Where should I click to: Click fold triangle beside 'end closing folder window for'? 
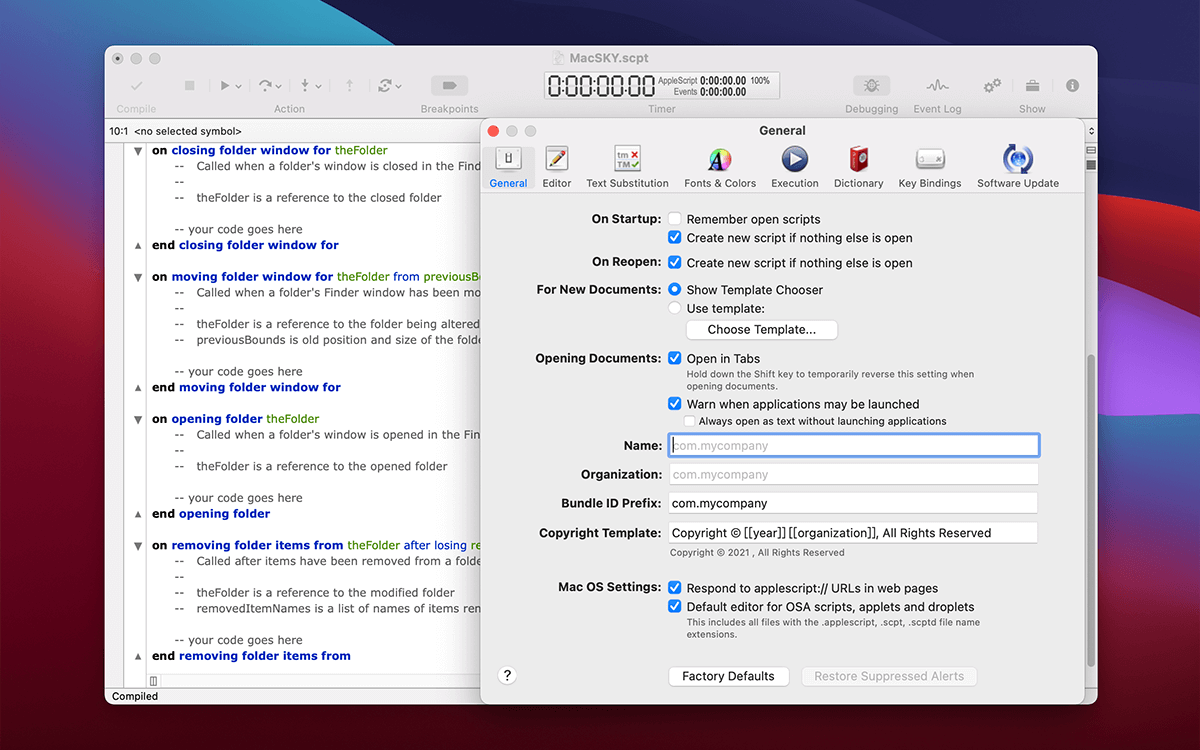pyautogui.click(x=138, y=245)
